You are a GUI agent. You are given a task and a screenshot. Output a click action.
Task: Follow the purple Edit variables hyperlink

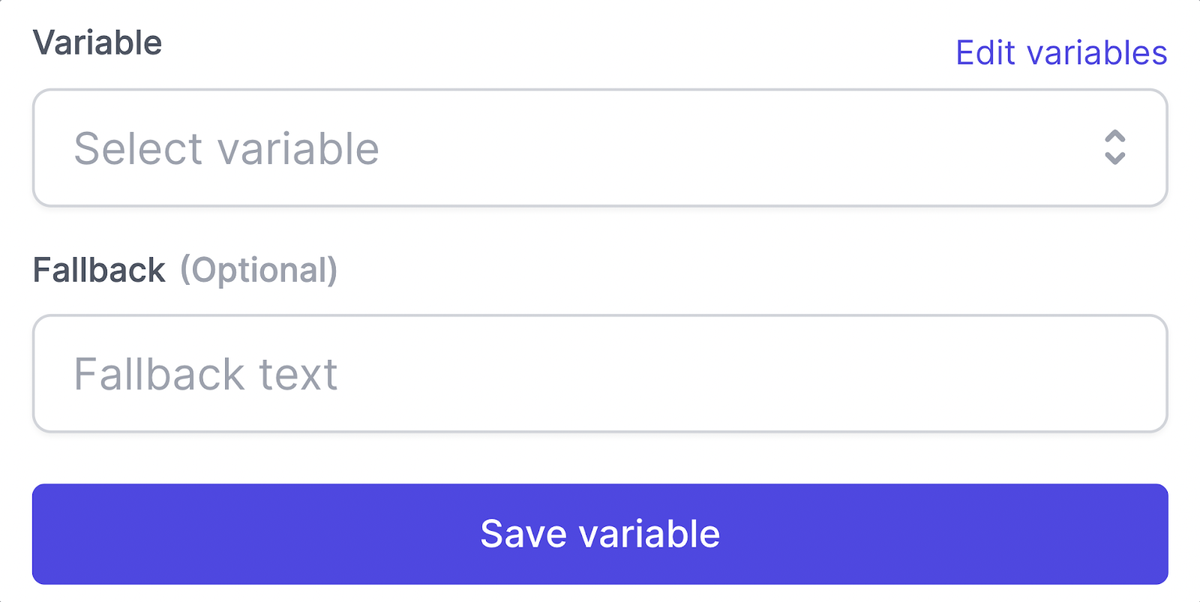[x=1061, y=52]
